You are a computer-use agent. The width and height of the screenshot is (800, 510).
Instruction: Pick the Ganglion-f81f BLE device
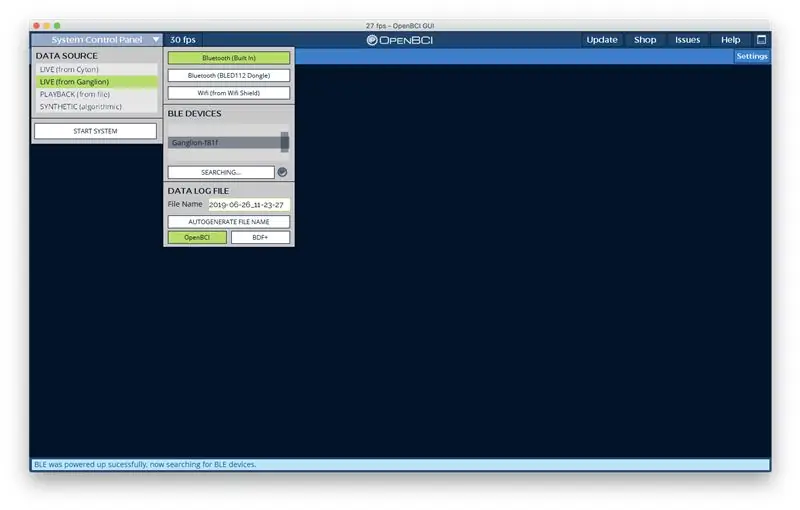coord(224,142)
